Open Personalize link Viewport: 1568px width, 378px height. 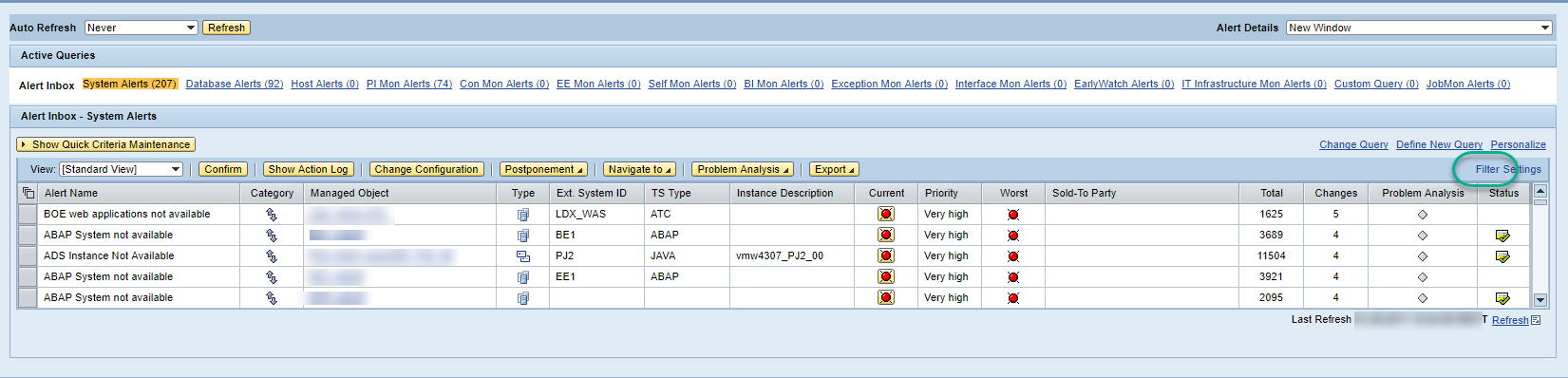[1518, 144]
